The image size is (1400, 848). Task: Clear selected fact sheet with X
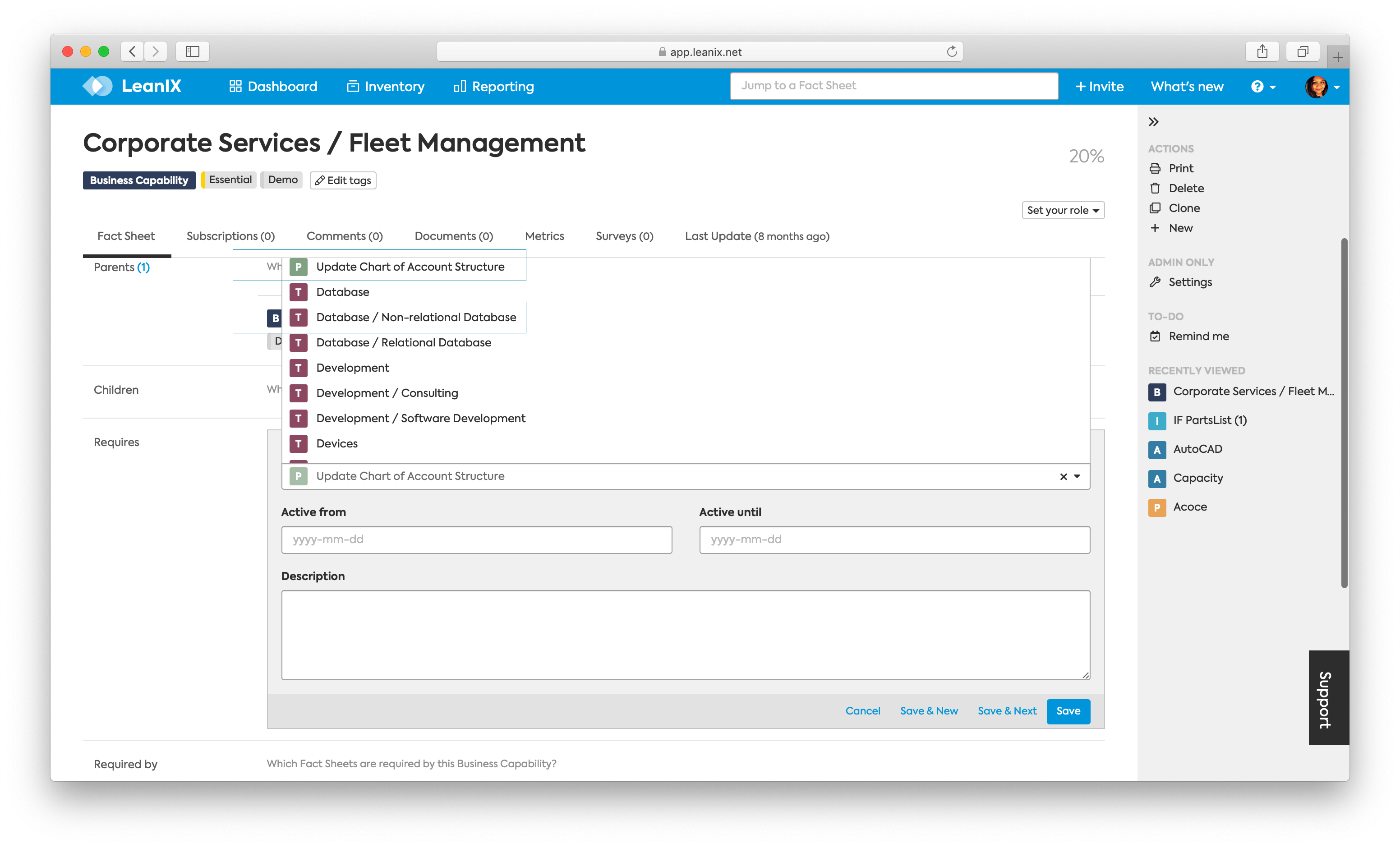(1063, 477)
